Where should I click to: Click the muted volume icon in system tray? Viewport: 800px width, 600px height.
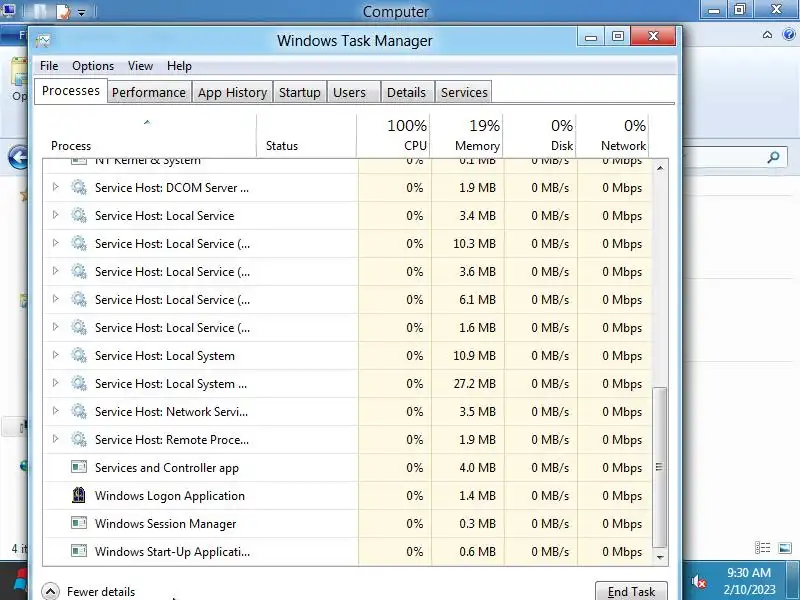click(x=698, y=581)
